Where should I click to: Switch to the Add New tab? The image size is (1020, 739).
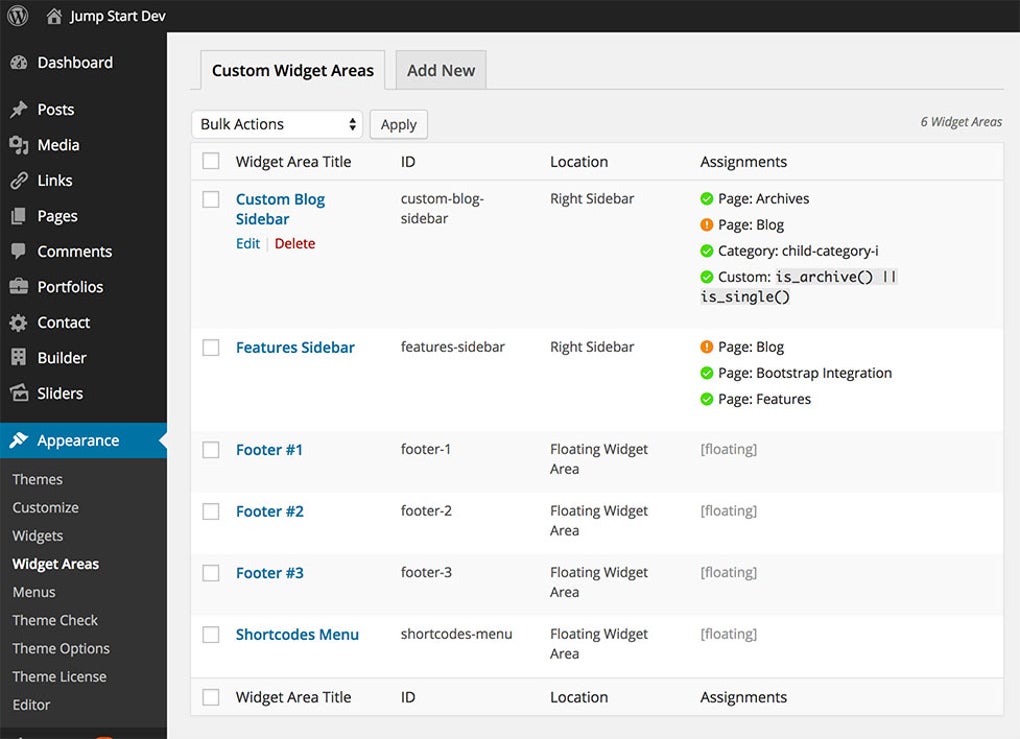pyautogui.click(x=440, y=70)
